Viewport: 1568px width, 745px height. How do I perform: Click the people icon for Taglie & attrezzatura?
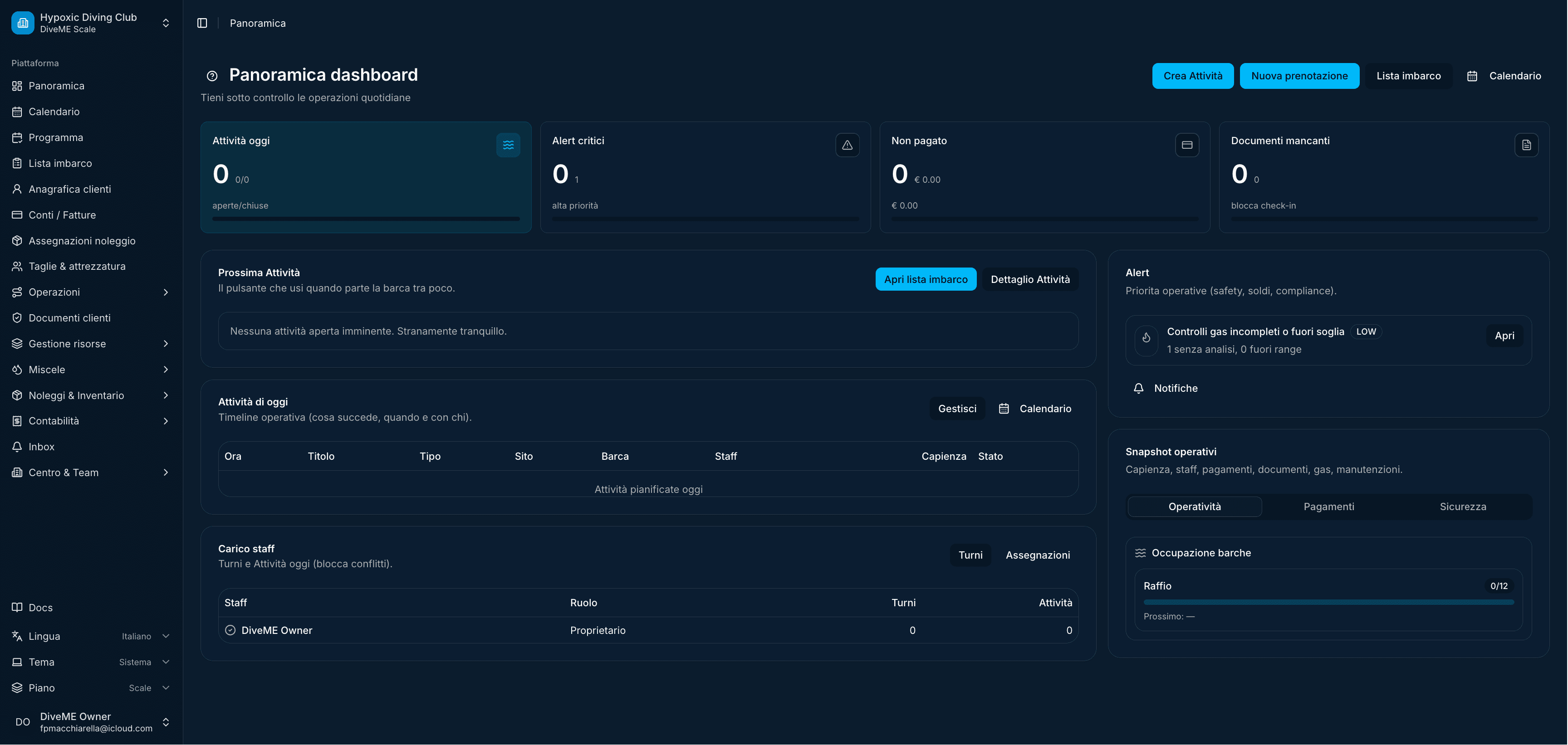17,266
